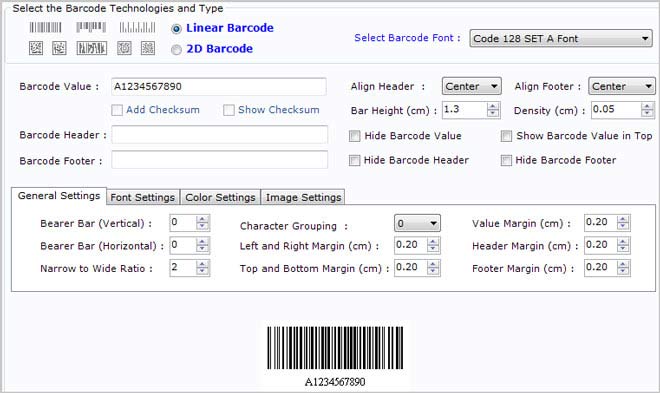Viewport: 660px width, 393px height.
Task: Check Hide Barcode Header
Action: coord(354,160)
